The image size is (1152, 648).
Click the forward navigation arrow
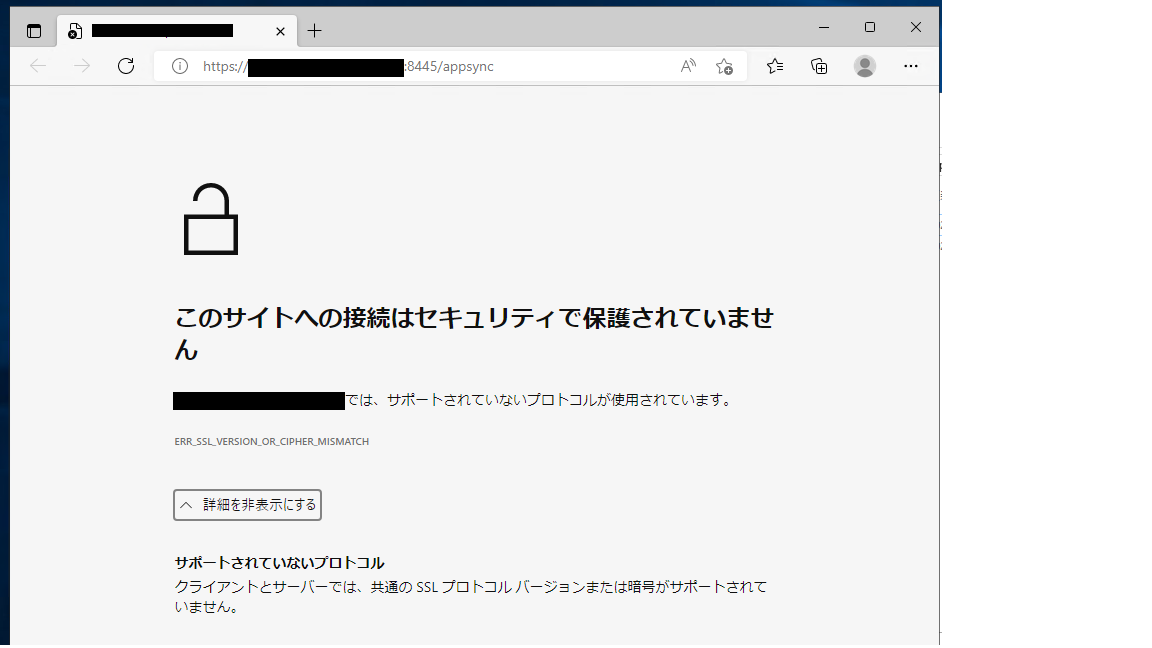pyautogui.click(x=81, y=66)
